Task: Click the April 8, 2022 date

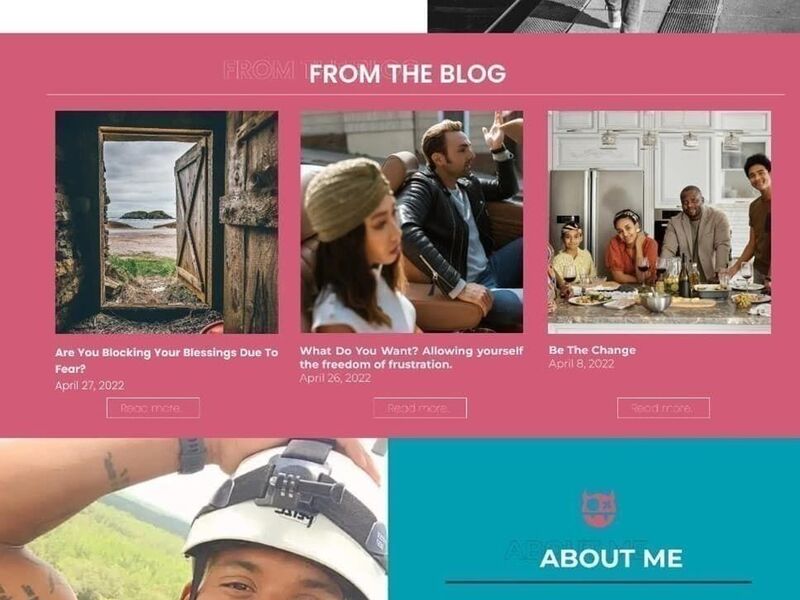Action: [x=582, y=364]
